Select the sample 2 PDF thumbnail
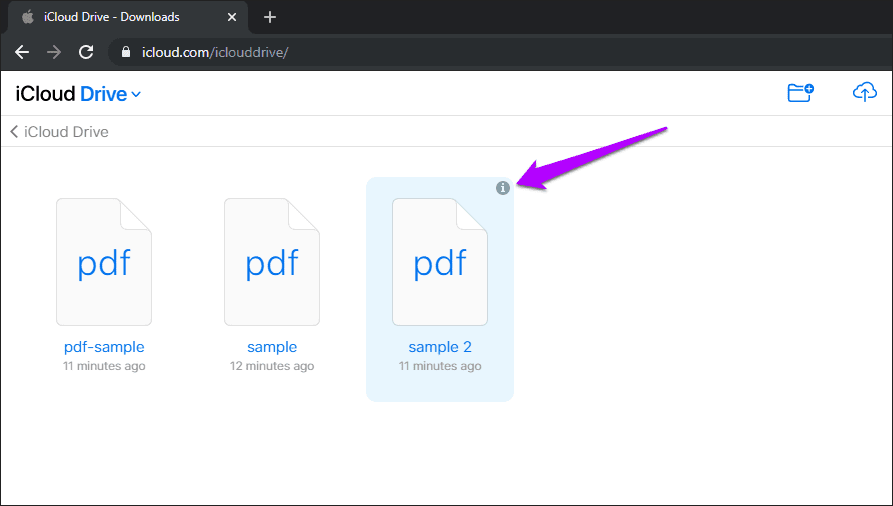The width and height of the screenshot is (893, 506). 440,262
